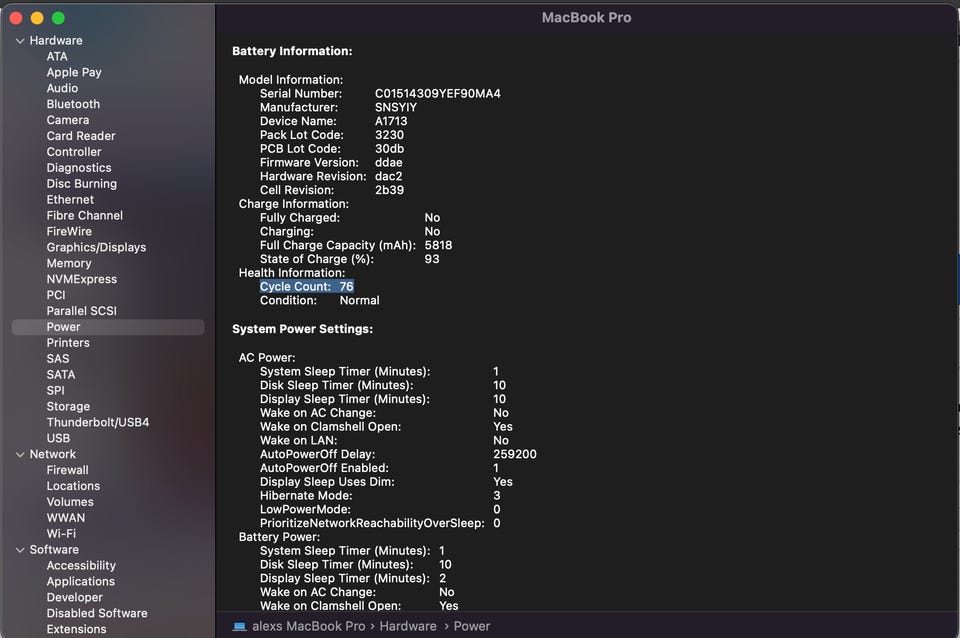The width and height of the screenshot is (960, 638).
Task: Select PCI in the sidebar
Action: [56, 295]
